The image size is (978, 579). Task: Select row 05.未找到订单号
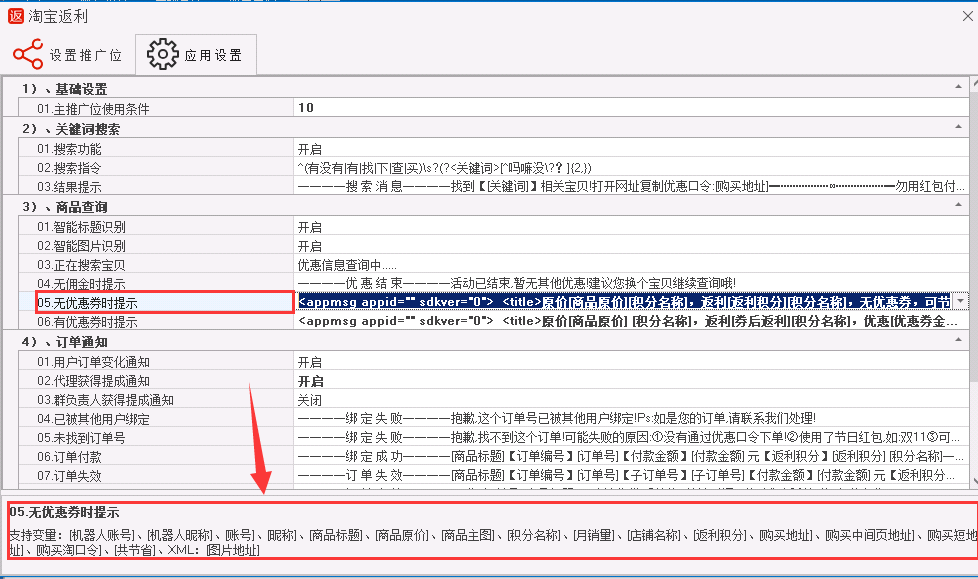[156, 438]
